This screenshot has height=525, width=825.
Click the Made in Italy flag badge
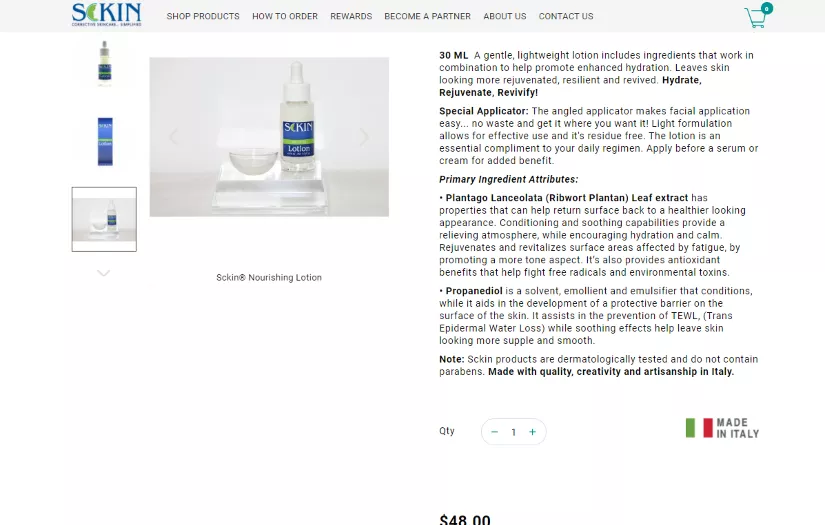(x=722, y=428)
